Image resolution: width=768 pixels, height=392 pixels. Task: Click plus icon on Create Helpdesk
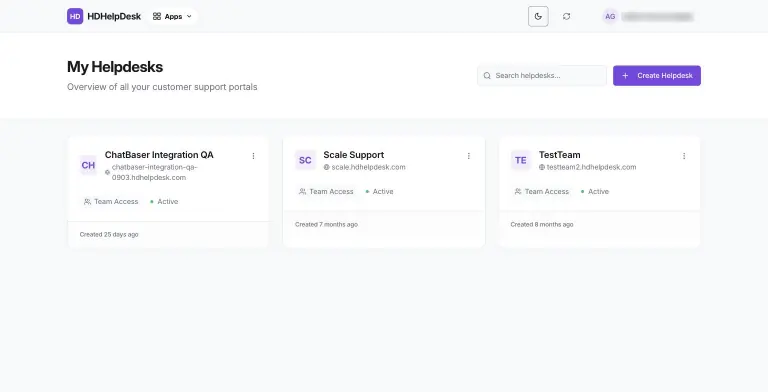625,75
